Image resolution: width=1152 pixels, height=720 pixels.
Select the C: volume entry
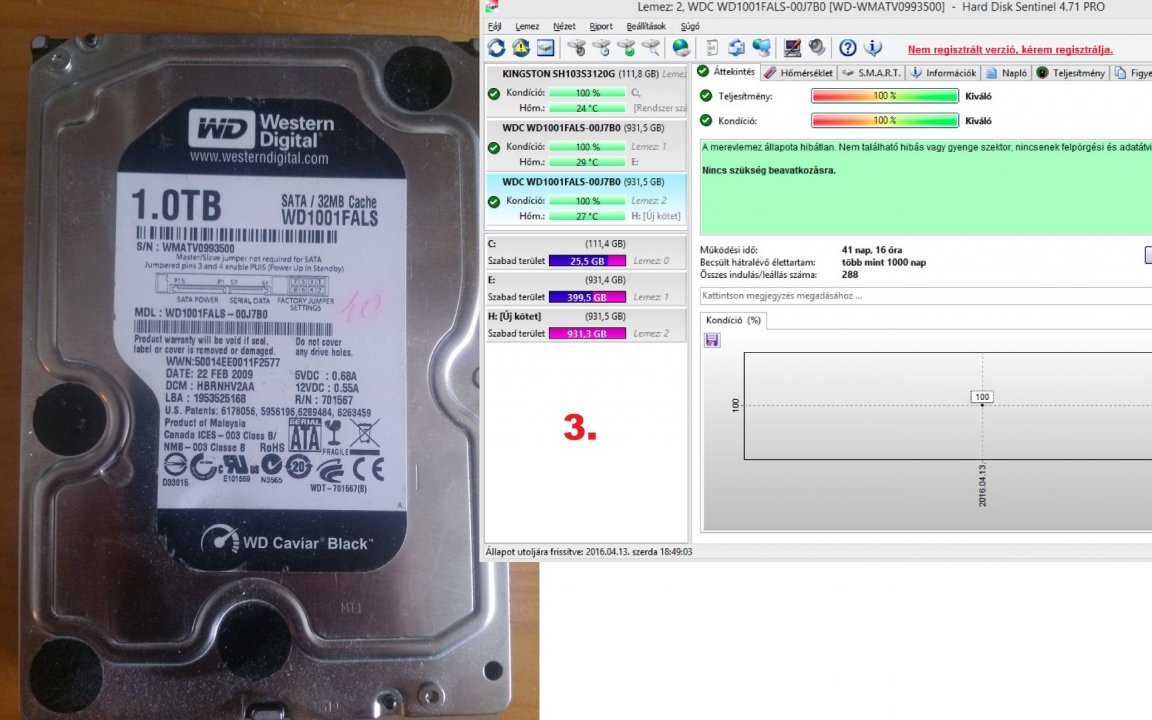(x=586, y=252)
